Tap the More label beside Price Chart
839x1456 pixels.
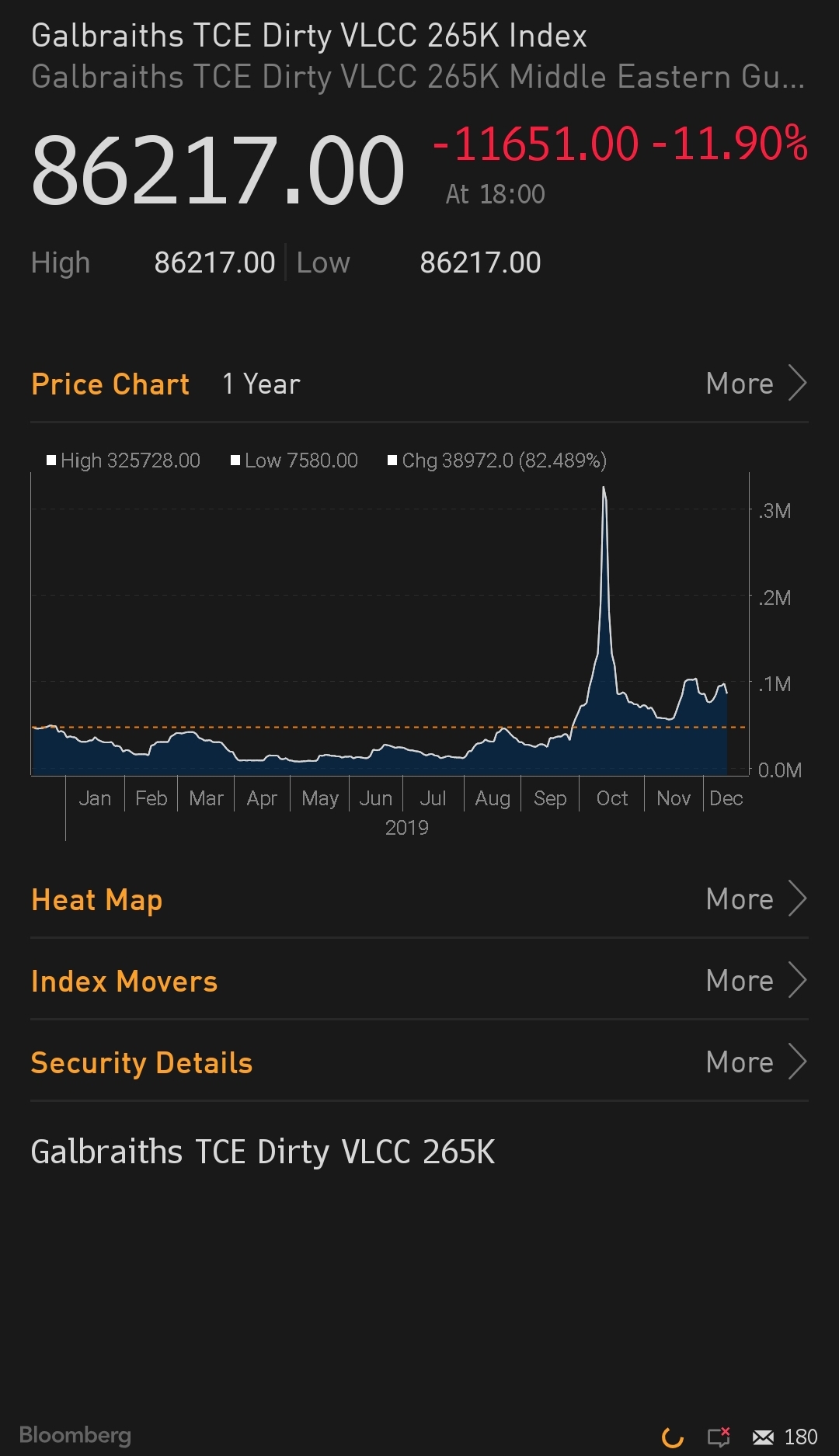740,384
